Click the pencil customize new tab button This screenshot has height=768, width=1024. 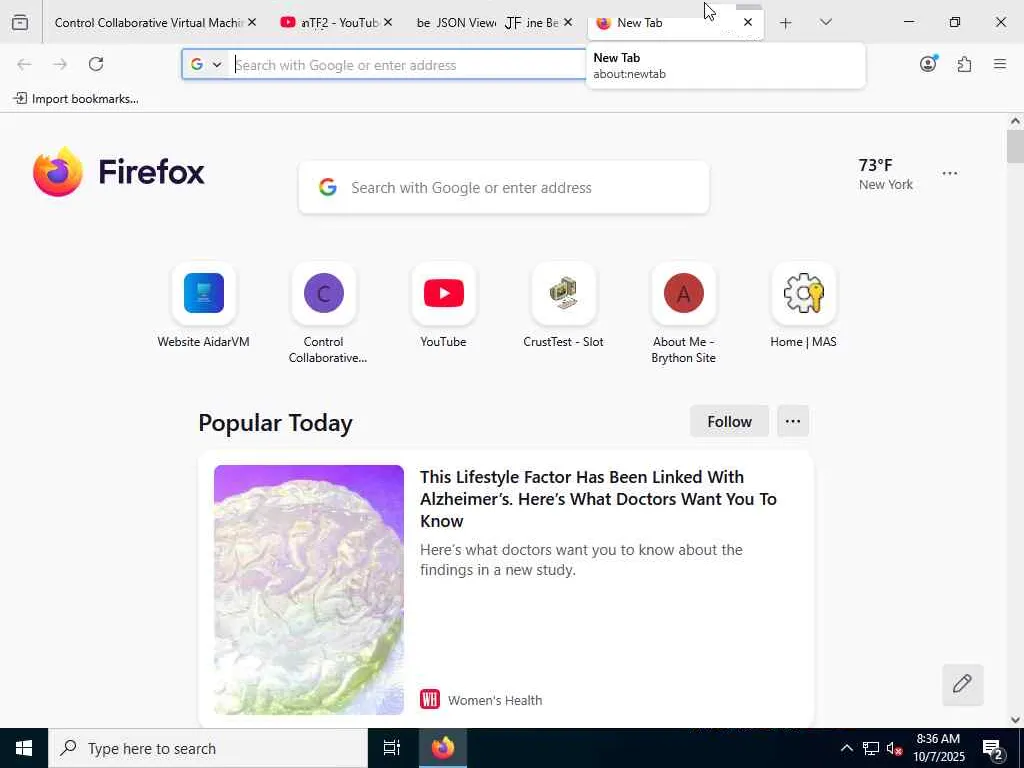pyautogui.click(x=963, y=684)
